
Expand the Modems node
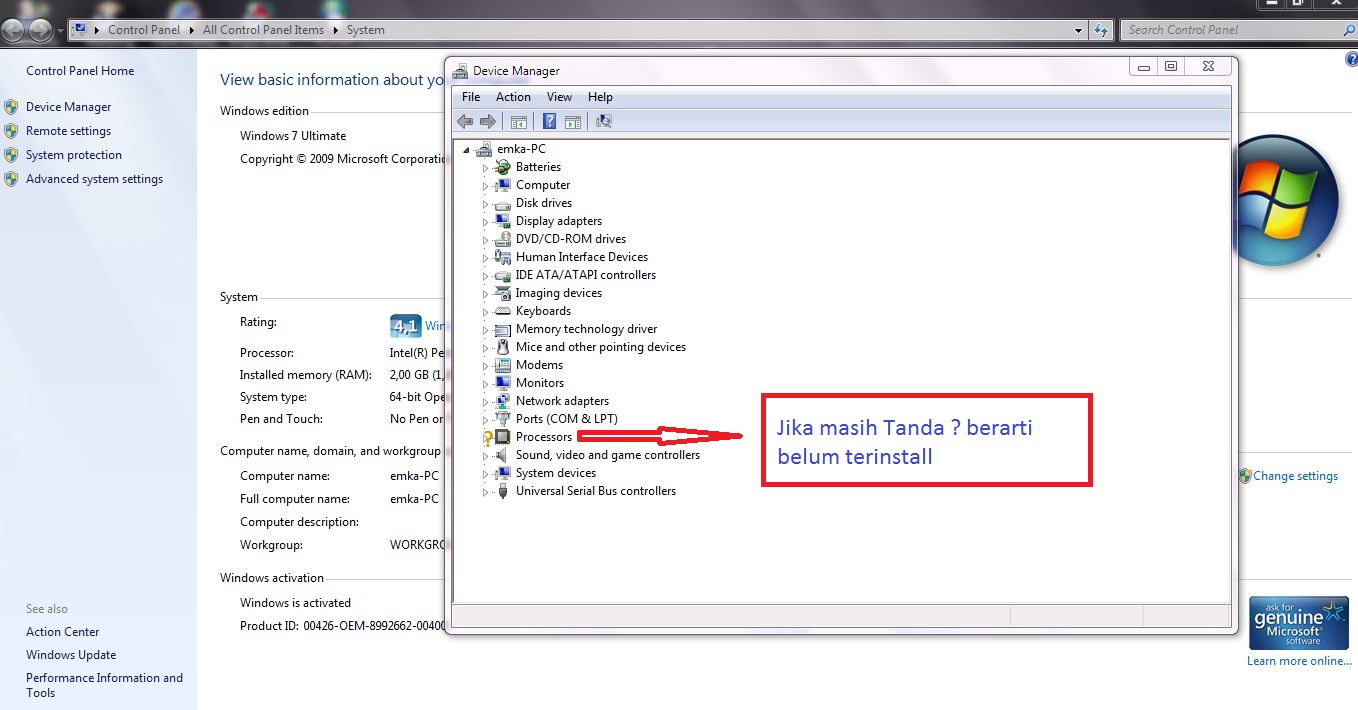pyautogui.click(x=486, y=366)
